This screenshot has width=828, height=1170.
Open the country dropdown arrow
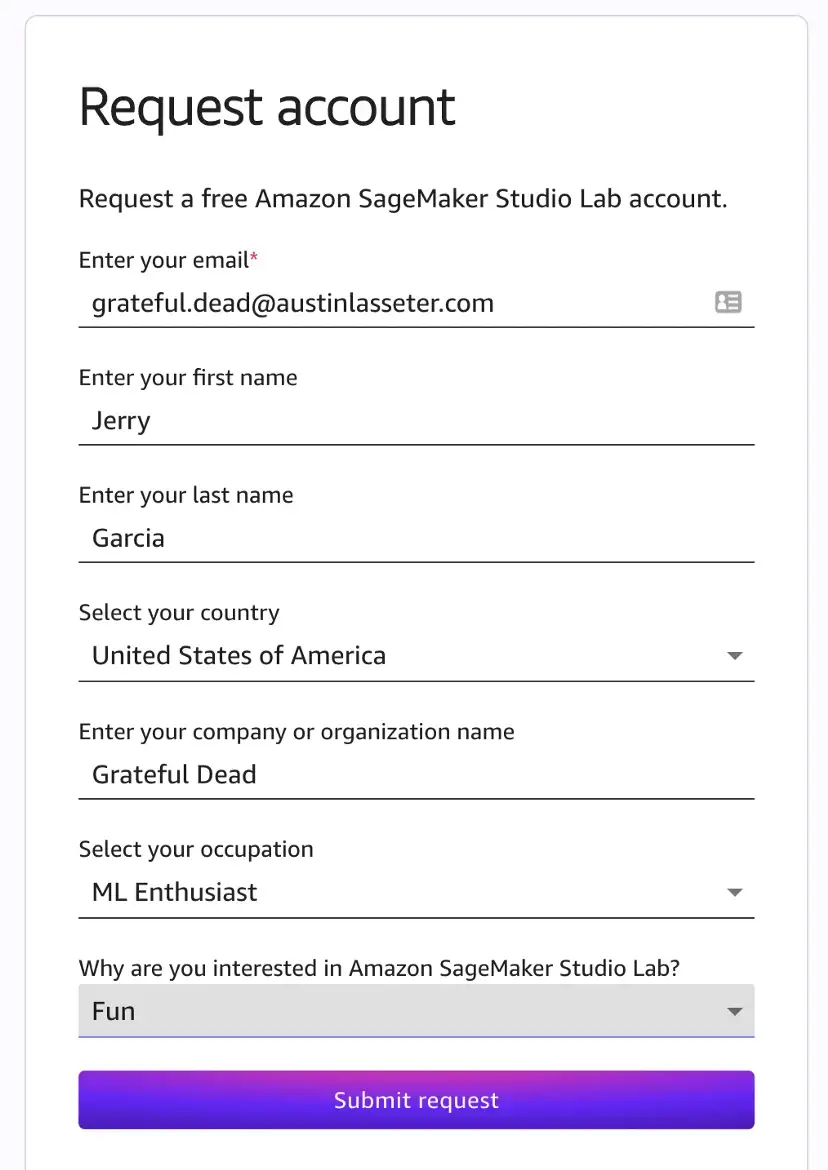[x=735, y=656]
